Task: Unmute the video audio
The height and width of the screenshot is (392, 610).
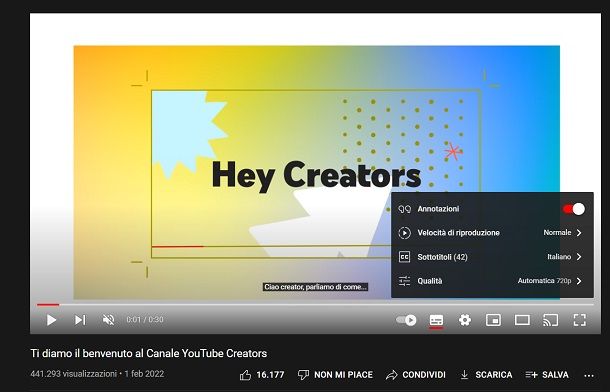Action: click(109, 320)
